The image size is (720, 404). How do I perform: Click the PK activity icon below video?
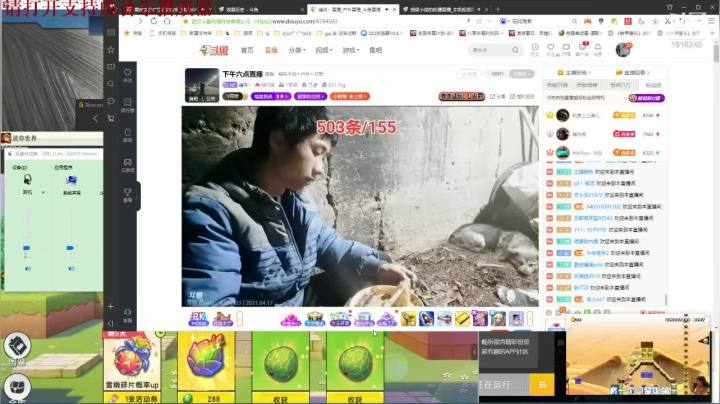[198, 319]
